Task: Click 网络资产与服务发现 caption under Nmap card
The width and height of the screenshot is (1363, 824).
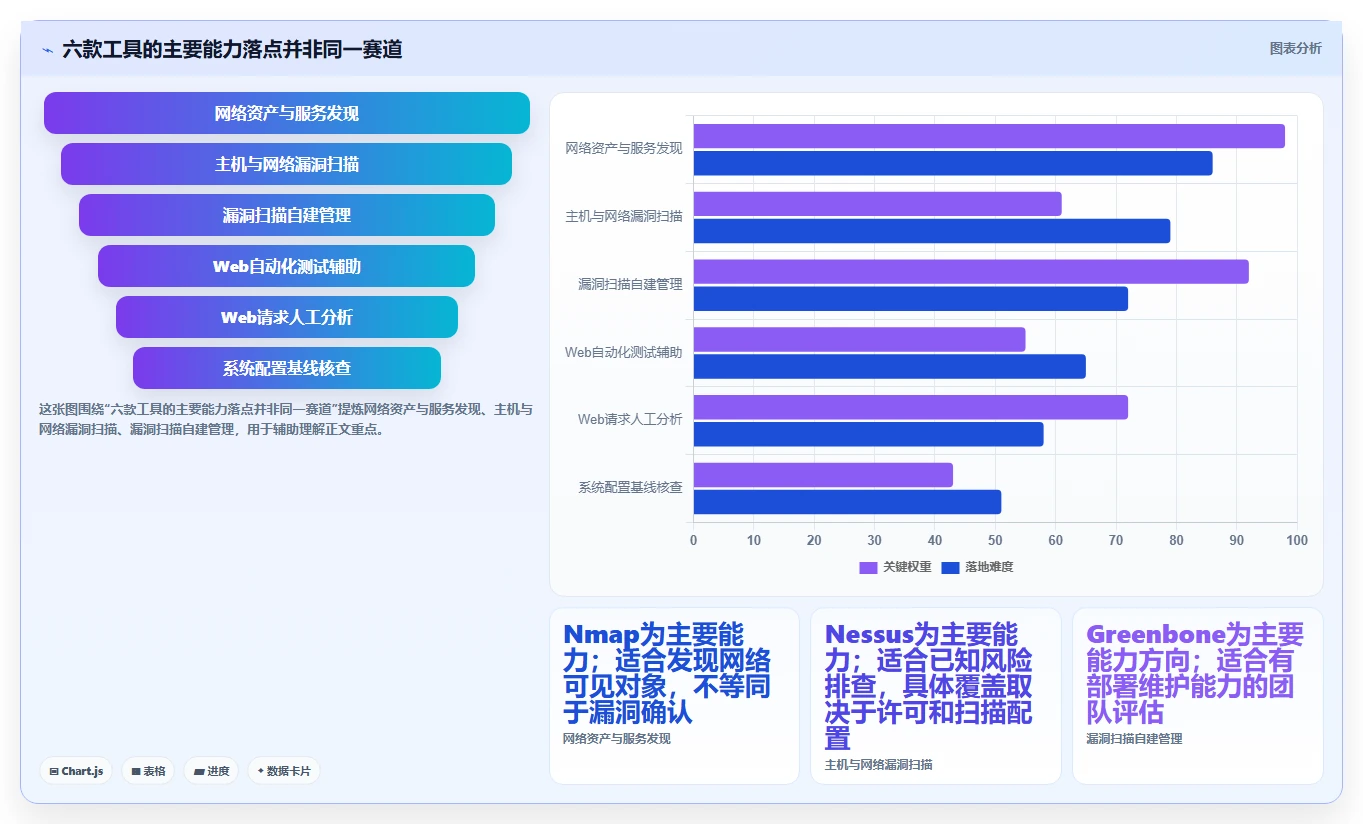Action: 617,739
